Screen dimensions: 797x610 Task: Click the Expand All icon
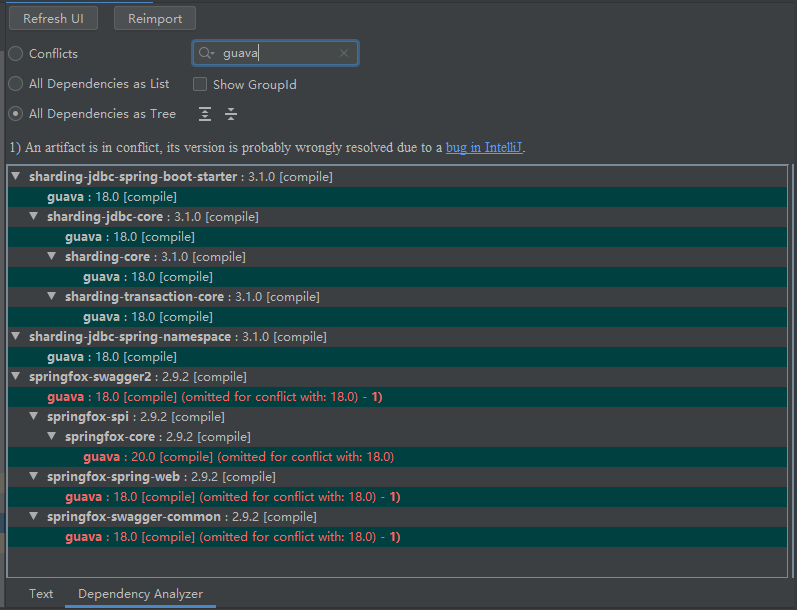(x=205, y=114)
